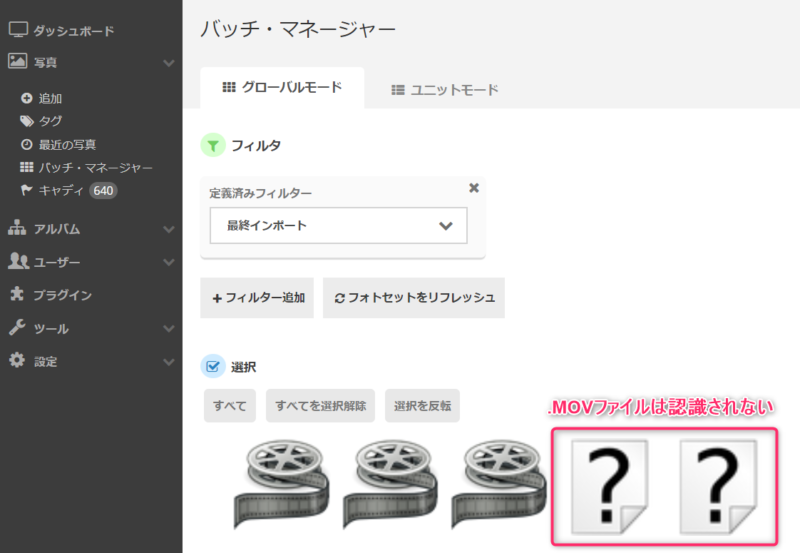Expand the 設定 menu chevron
Viewport: 800px width, 553px height.
[168, 362]
